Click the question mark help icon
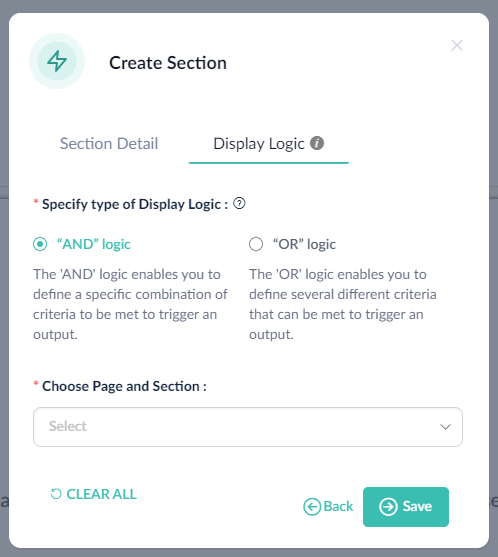498x557 pixels. click(x=239, y=204)
